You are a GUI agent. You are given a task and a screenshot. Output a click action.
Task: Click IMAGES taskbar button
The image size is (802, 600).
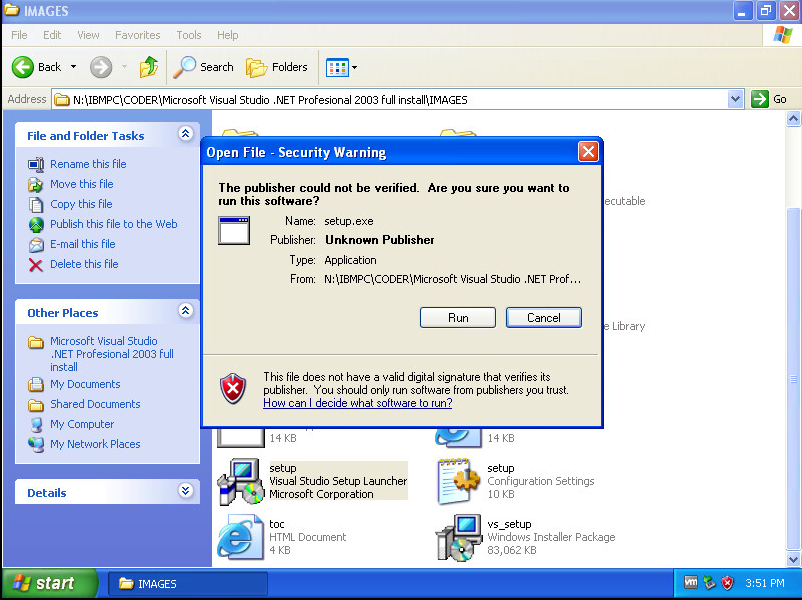click(188, 584)
